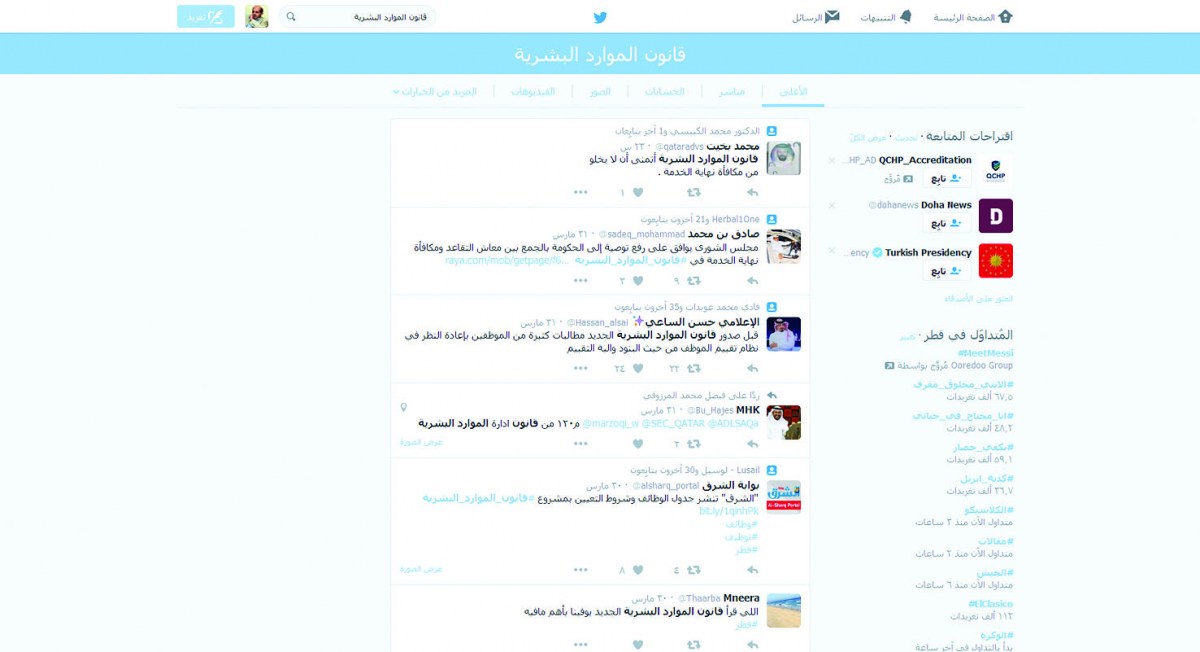Open the profile avatar menu in top bar
Image resolution: width=1200 pixels, height=652 pixels.
point(257,17)
